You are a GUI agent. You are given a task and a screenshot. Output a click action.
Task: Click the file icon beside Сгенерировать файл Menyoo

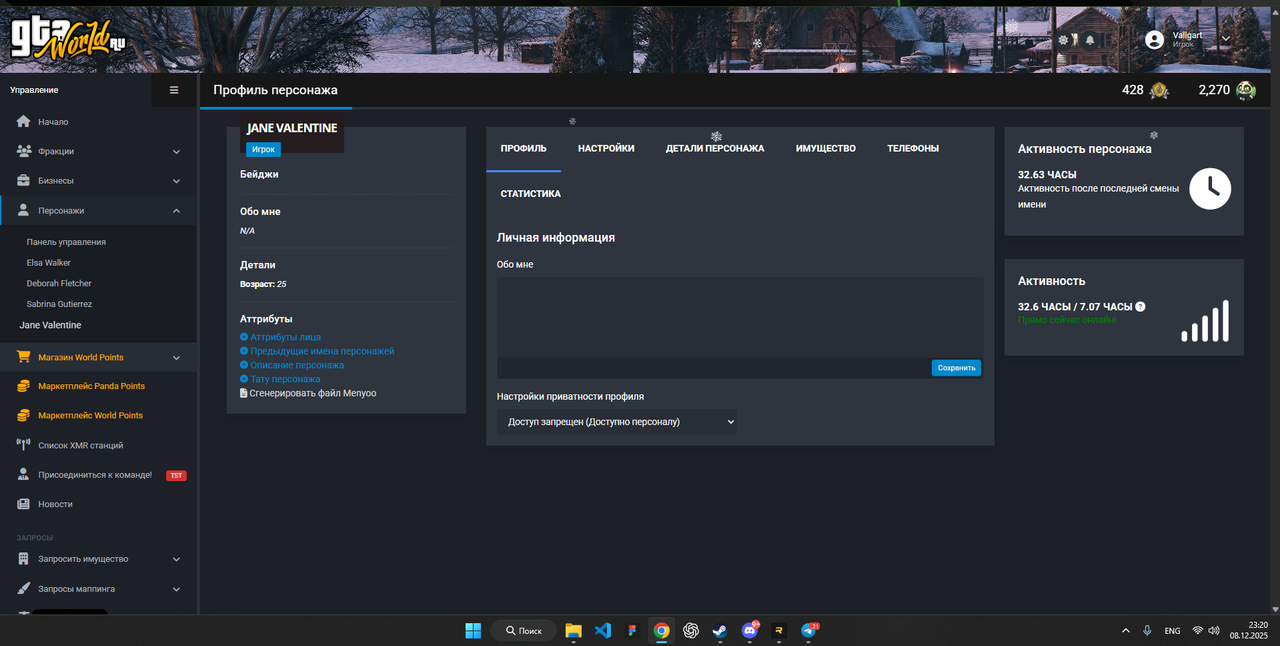[244, 394]
